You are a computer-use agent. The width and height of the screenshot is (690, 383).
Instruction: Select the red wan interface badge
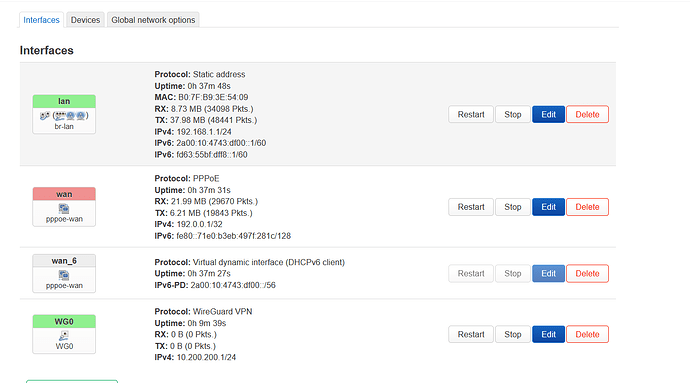64,194
